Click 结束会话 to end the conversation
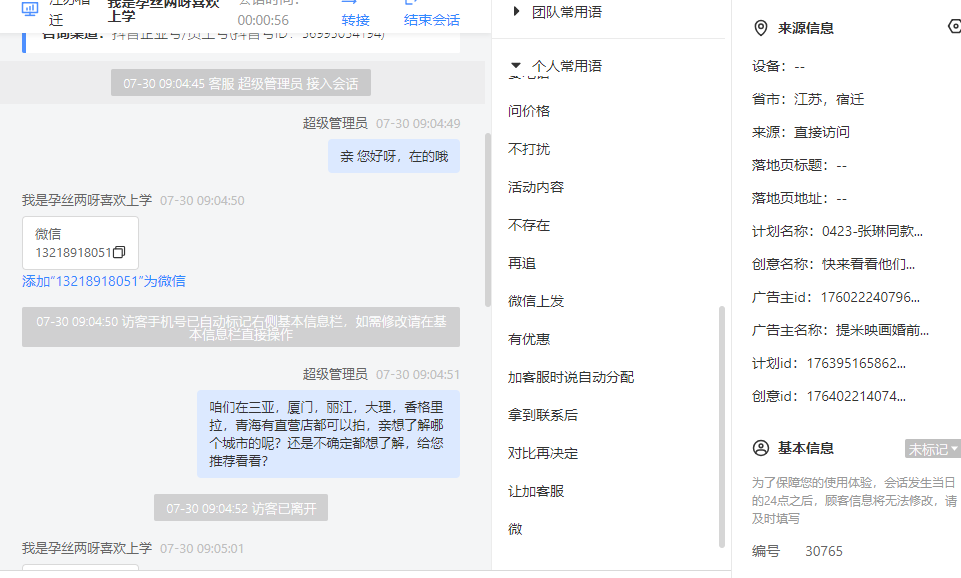 (x=431, y=20)
